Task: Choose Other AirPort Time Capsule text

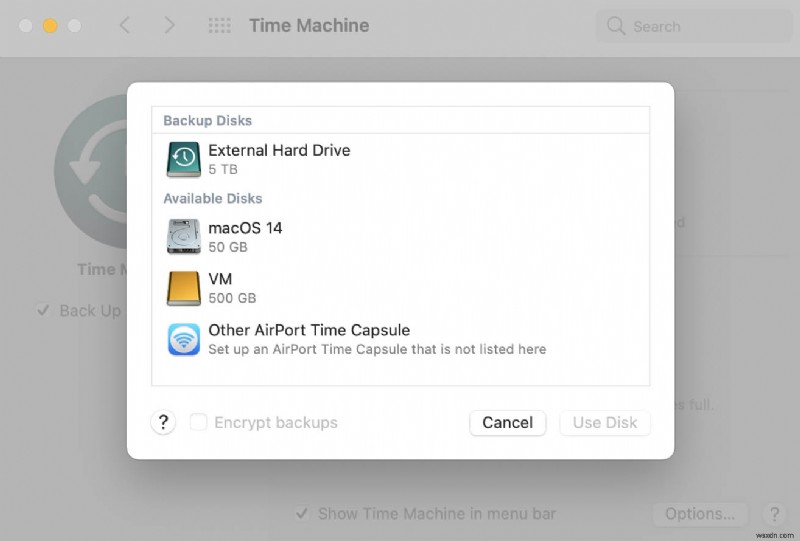Action: click(x=309, y=330)
